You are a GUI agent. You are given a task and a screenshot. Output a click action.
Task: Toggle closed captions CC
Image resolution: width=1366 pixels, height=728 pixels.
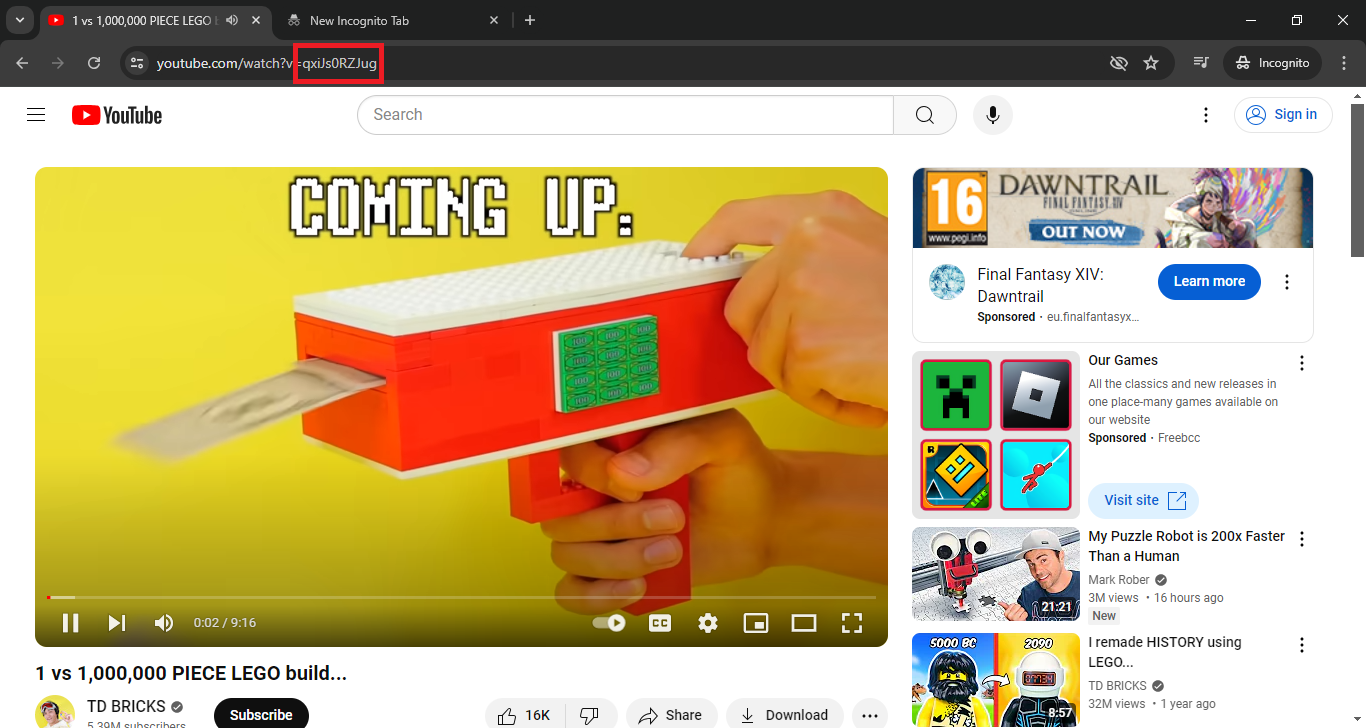coord(660,623)
